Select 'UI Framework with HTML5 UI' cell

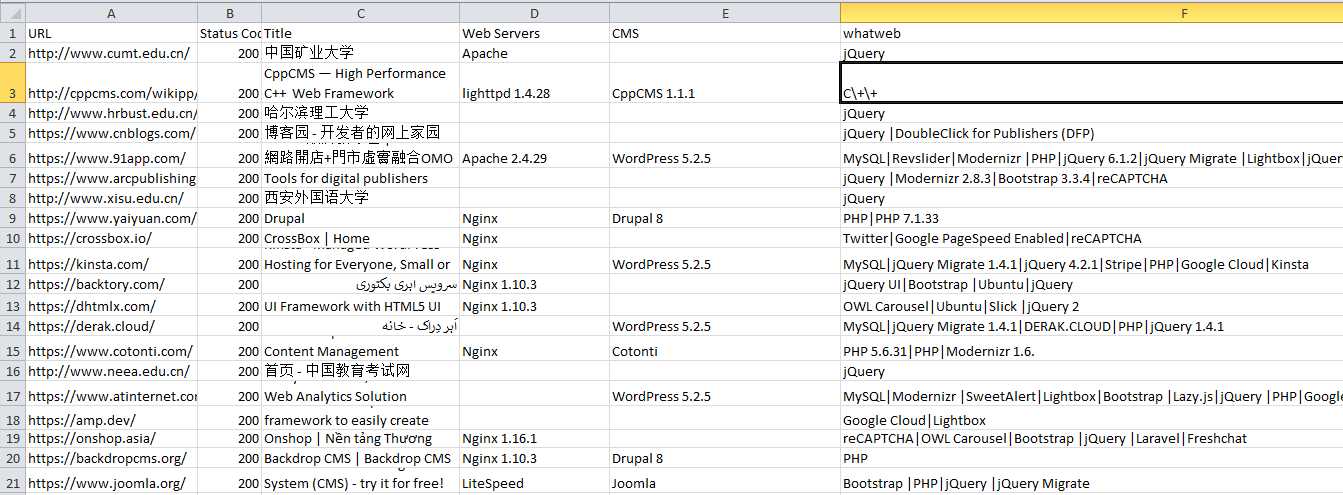click(360, 306)
